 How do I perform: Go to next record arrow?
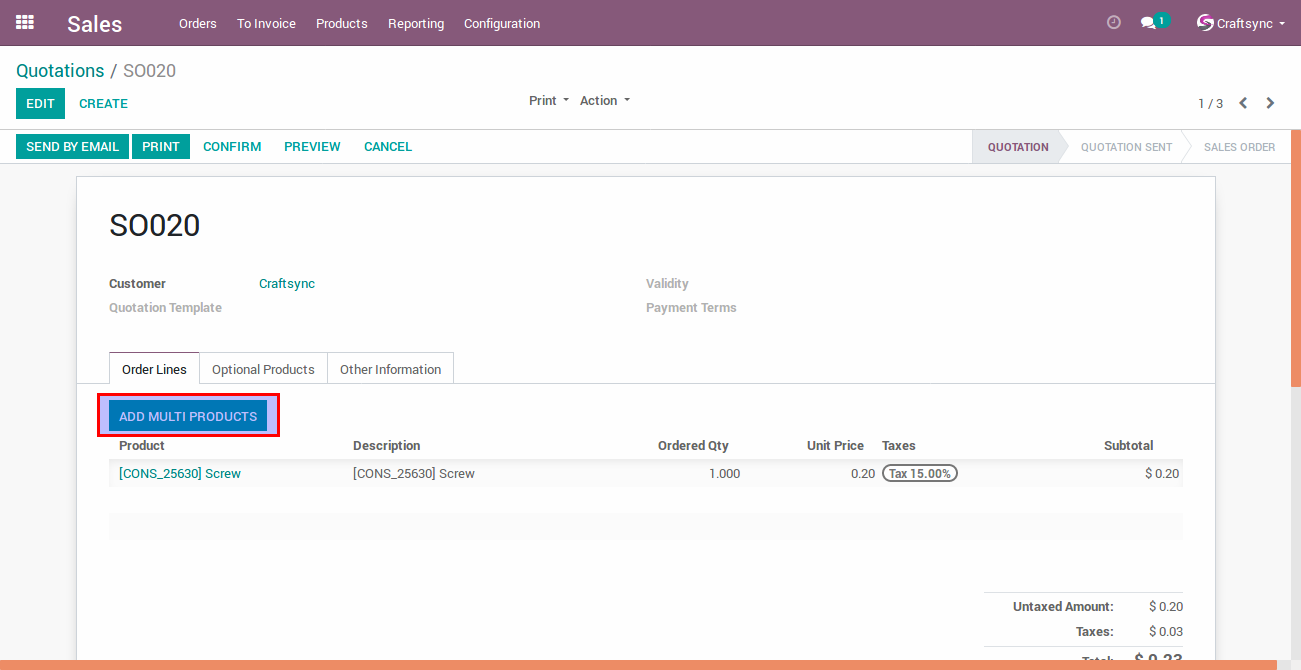pos(1270,103)
